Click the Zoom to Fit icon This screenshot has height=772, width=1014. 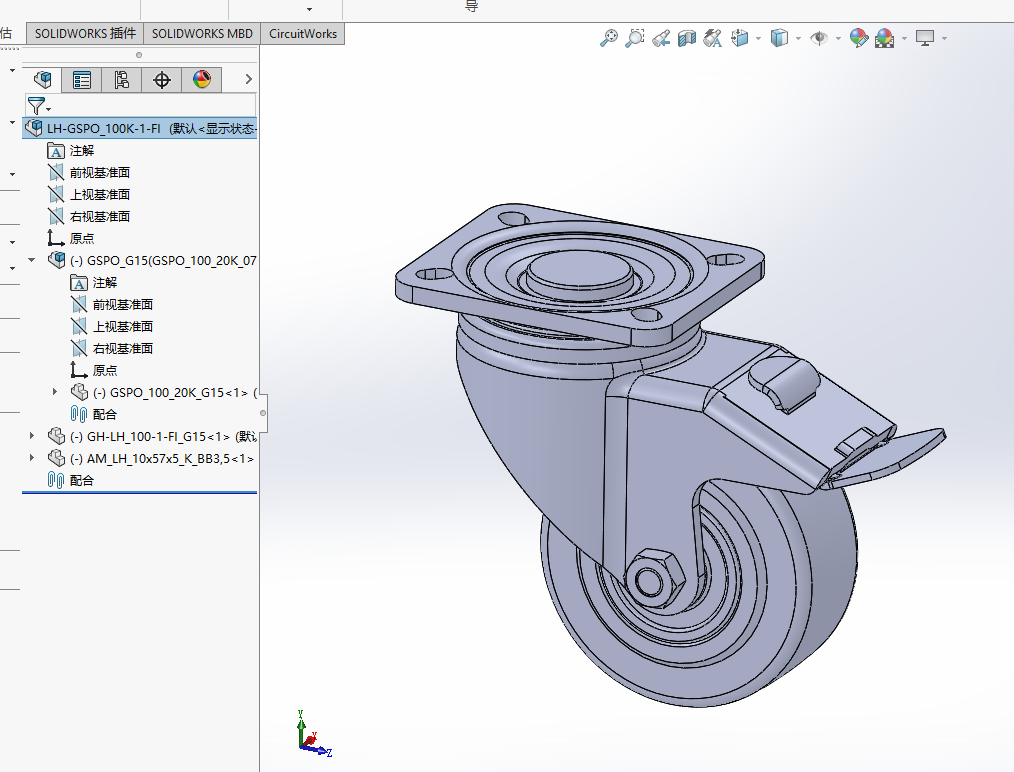click(x=608, y=38)
